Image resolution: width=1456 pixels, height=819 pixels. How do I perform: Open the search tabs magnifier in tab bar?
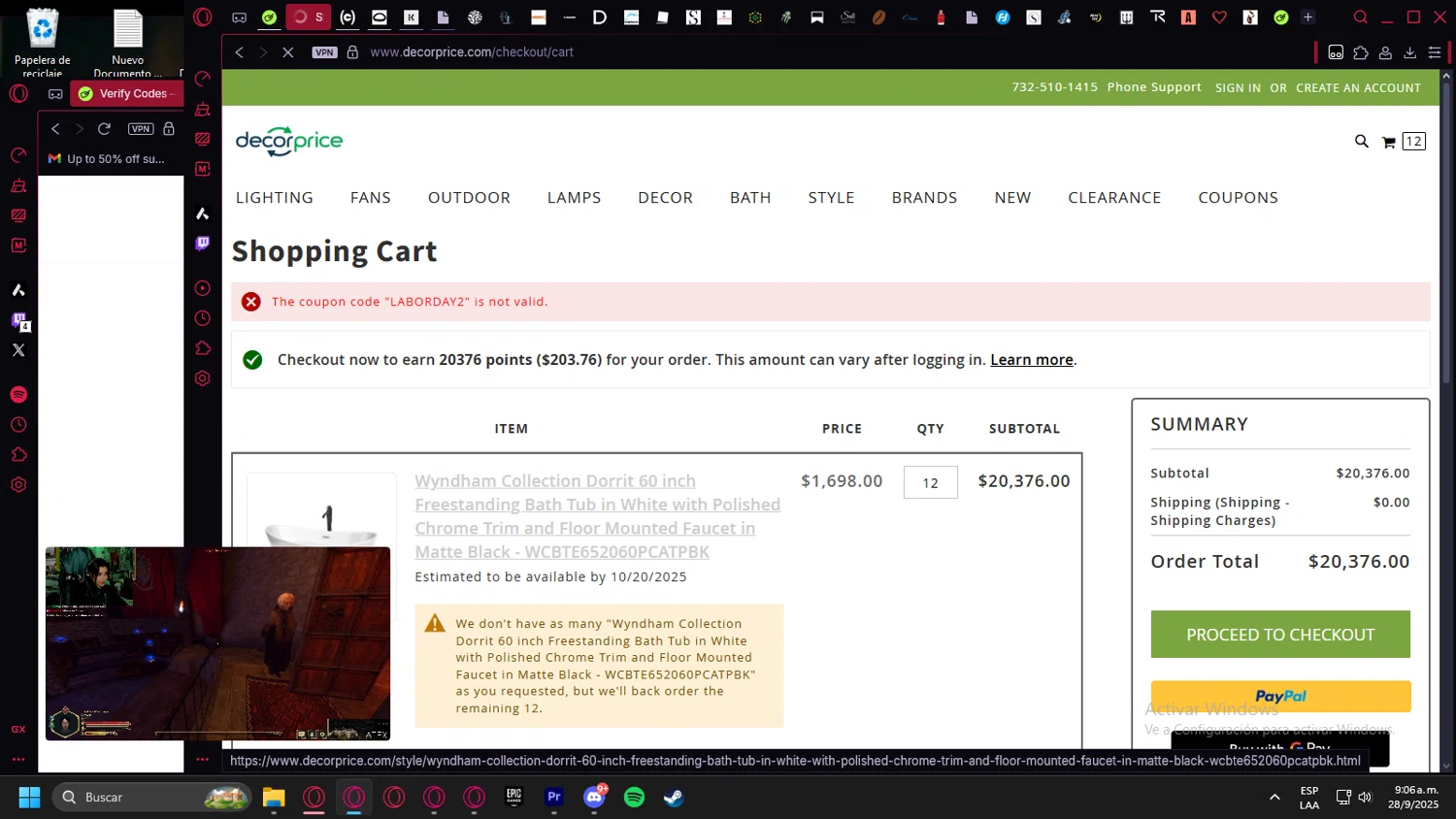pyautogui.click(x=1361, y=17)
